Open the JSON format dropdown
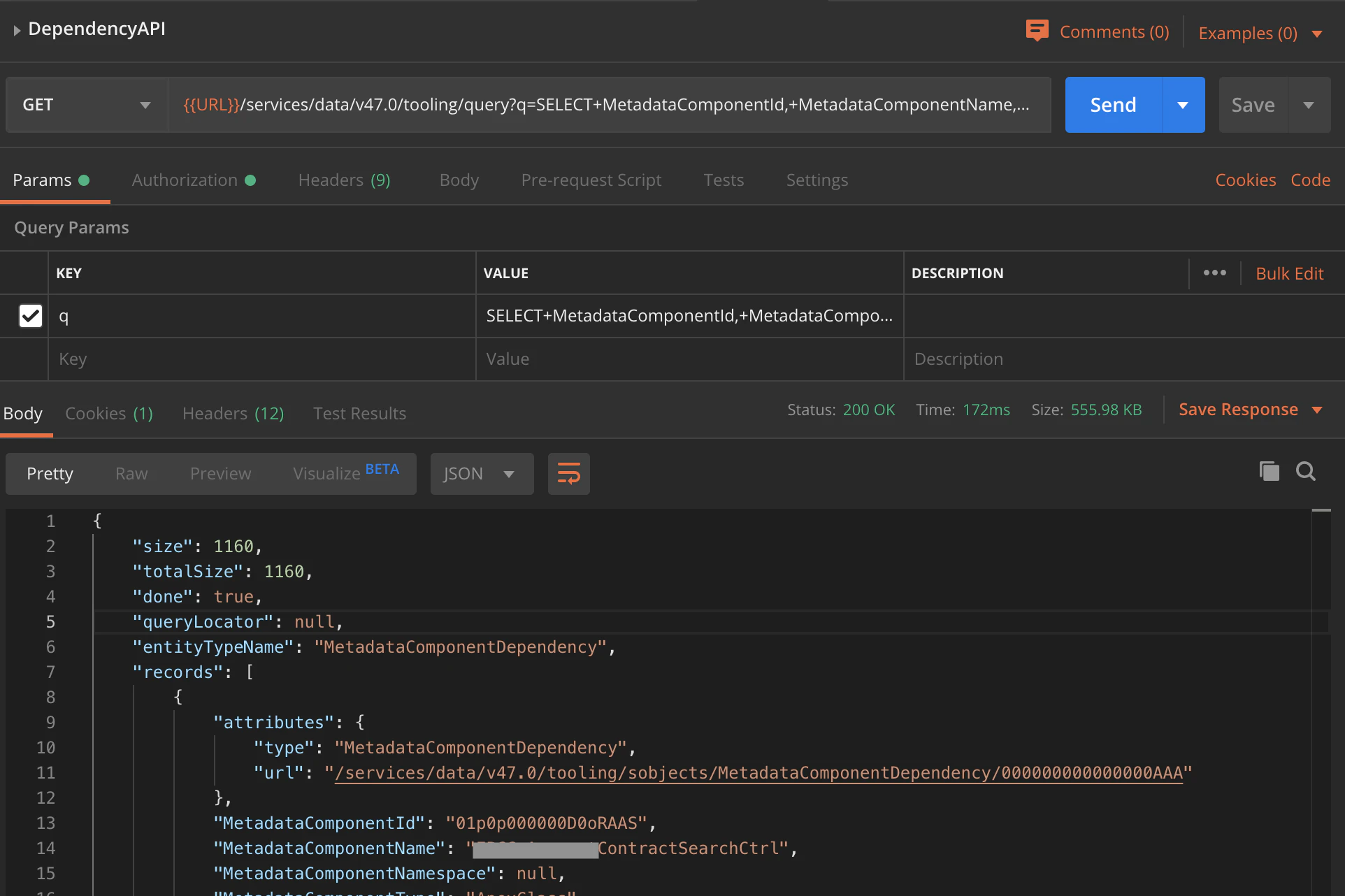1345x896 pixels. [481, 474]
